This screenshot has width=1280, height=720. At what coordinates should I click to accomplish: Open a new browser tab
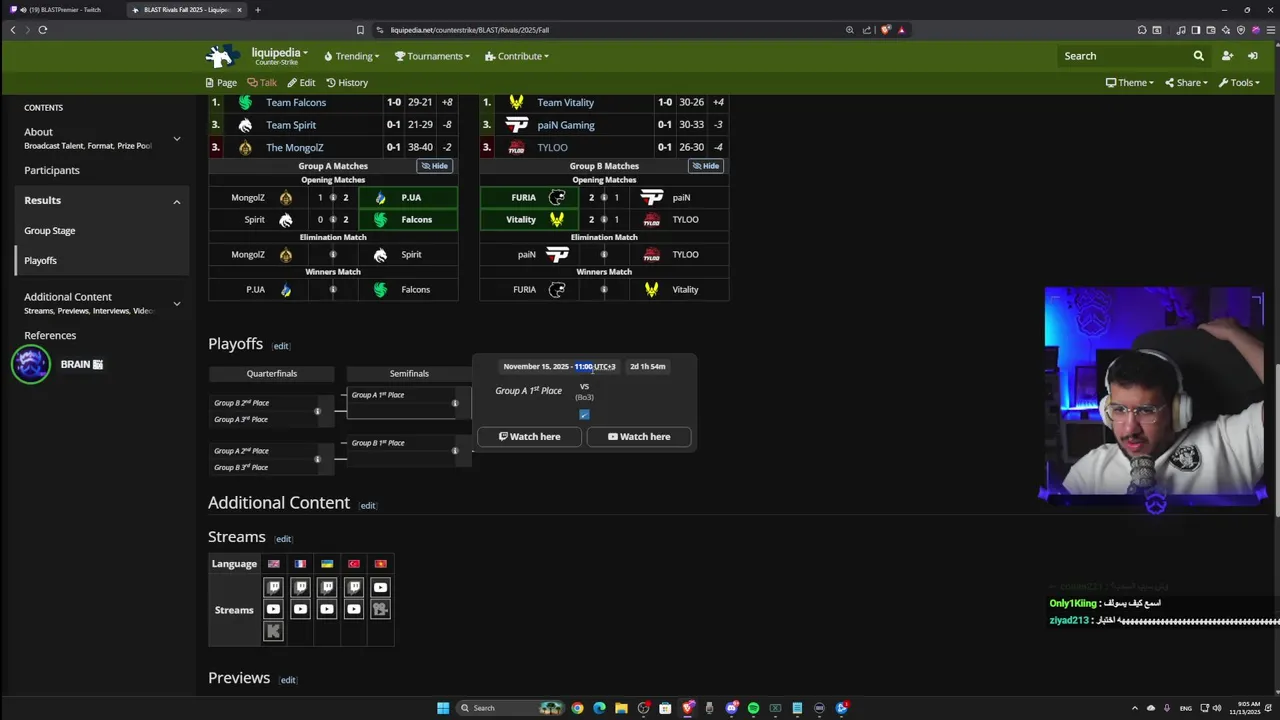point(258,10)
